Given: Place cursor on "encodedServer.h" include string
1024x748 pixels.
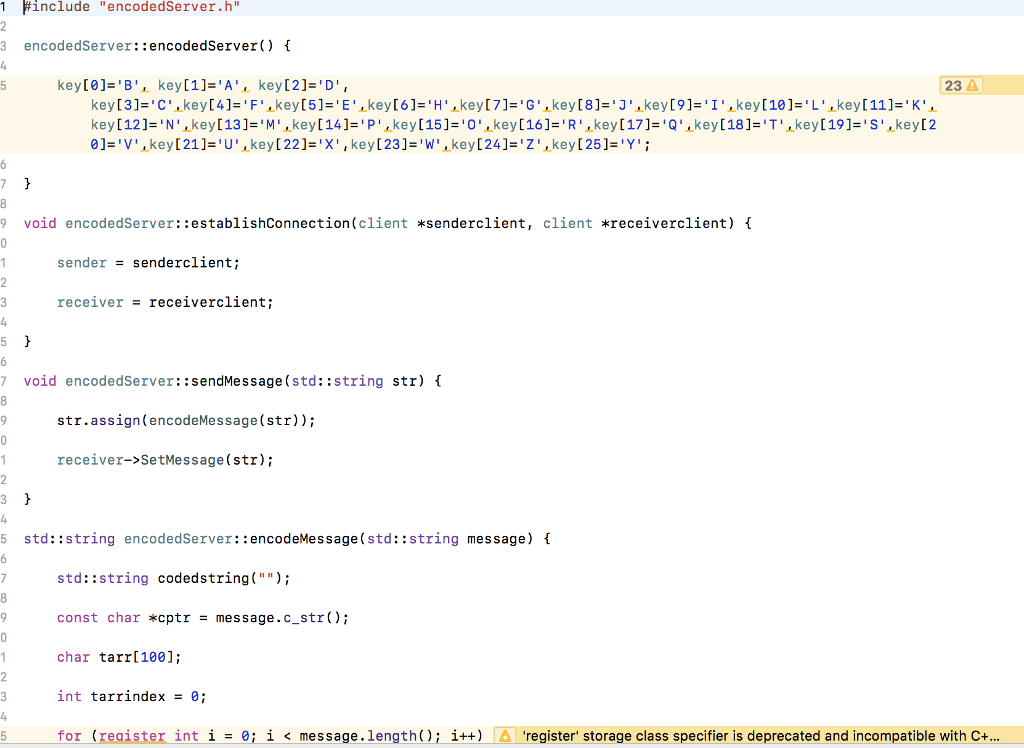Looking at the screenshot, I should coord(169,7).
